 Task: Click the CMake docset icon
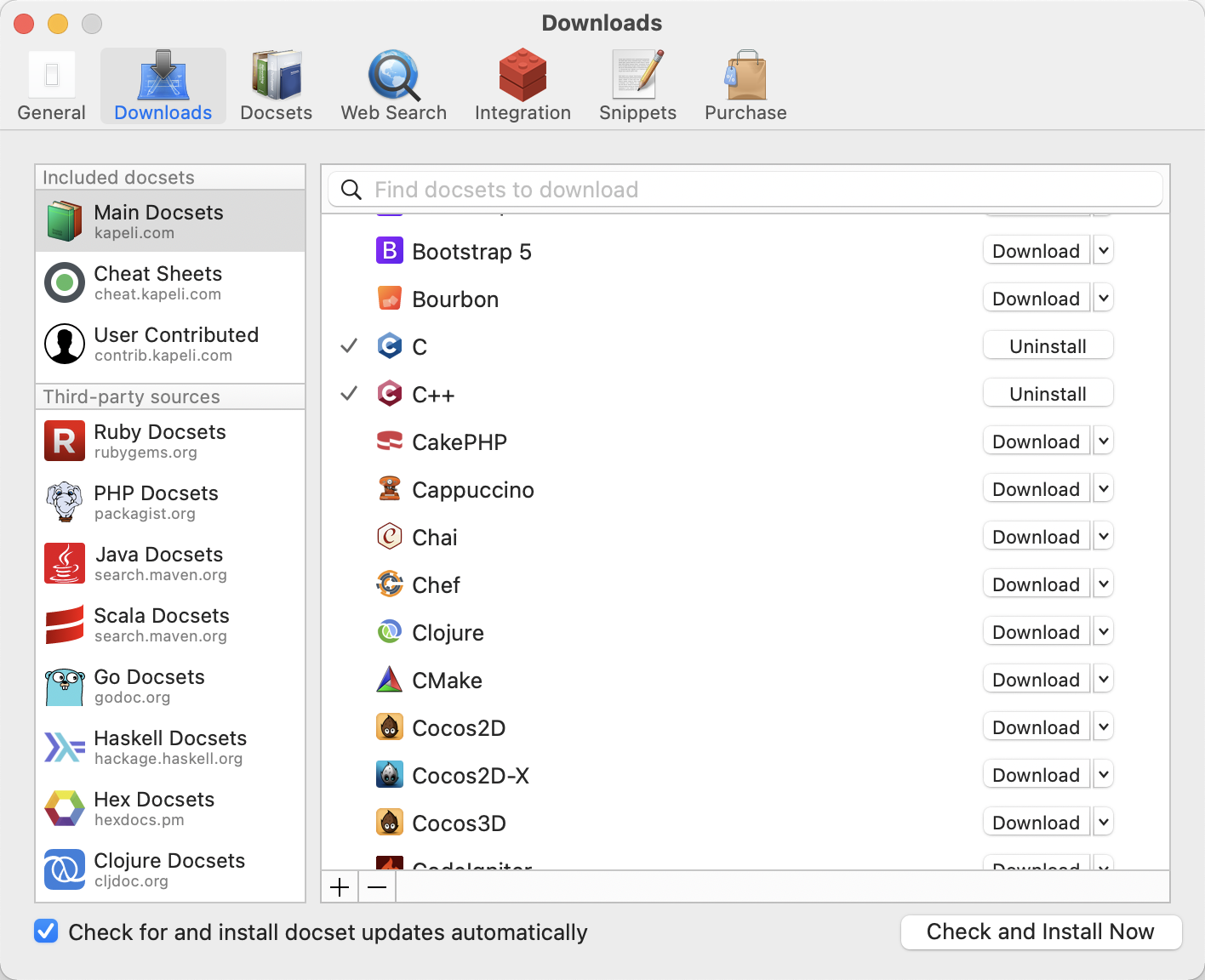pyautogui.click(x=390, y=679)
